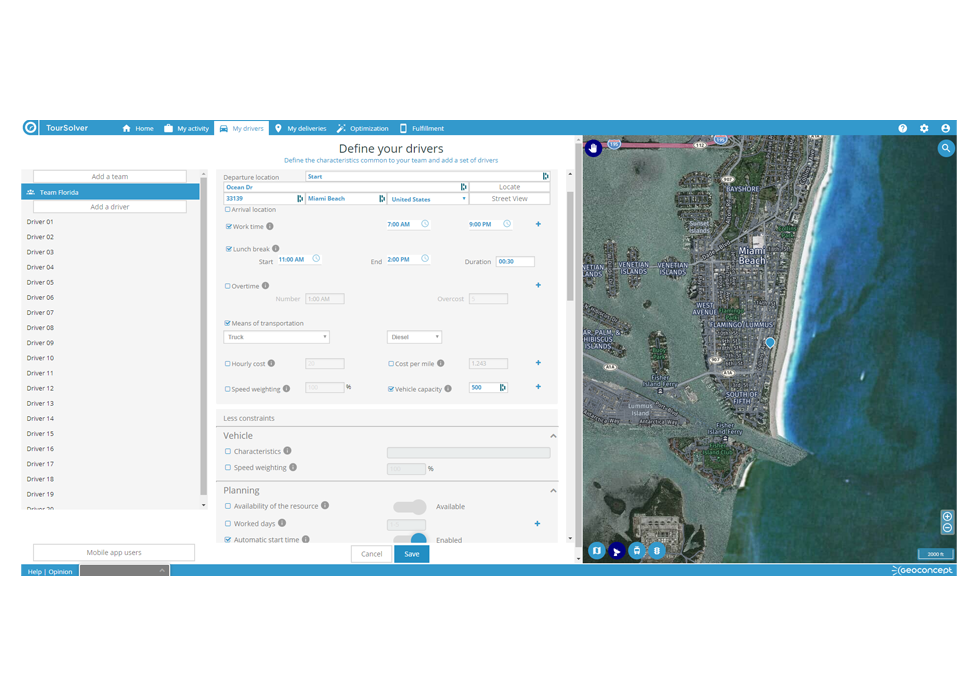Click the blue location pin on map
The image size is (970, 700).
(770, 342)
